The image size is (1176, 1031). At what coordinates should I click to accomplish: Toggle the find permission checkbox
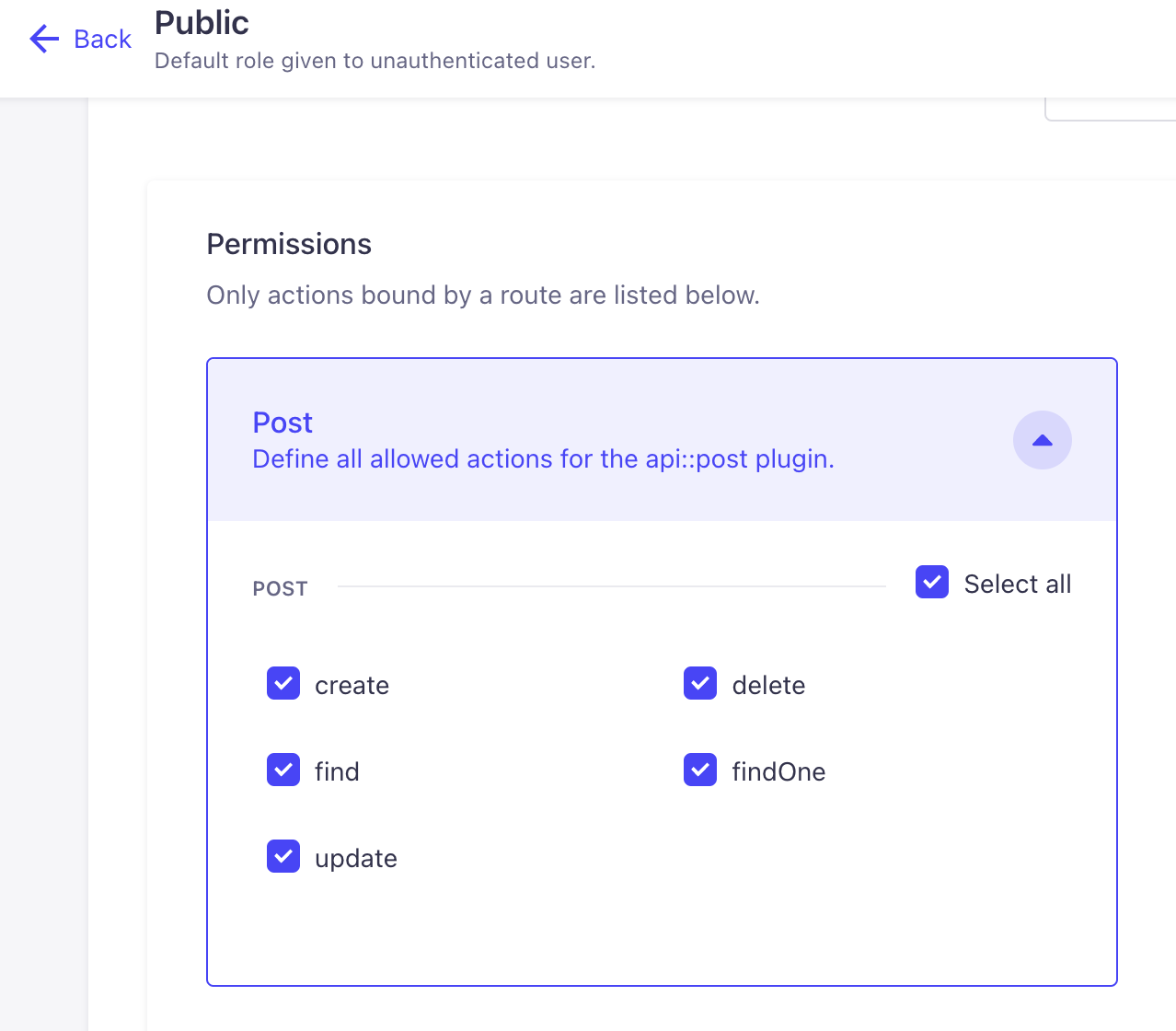pyautogui.click(x=283, y=770)
